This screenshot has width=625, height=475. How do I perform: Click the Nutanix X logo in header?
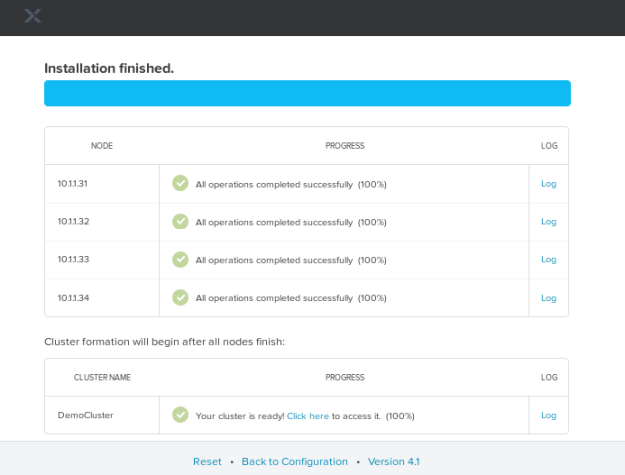[x=33, y=16]
